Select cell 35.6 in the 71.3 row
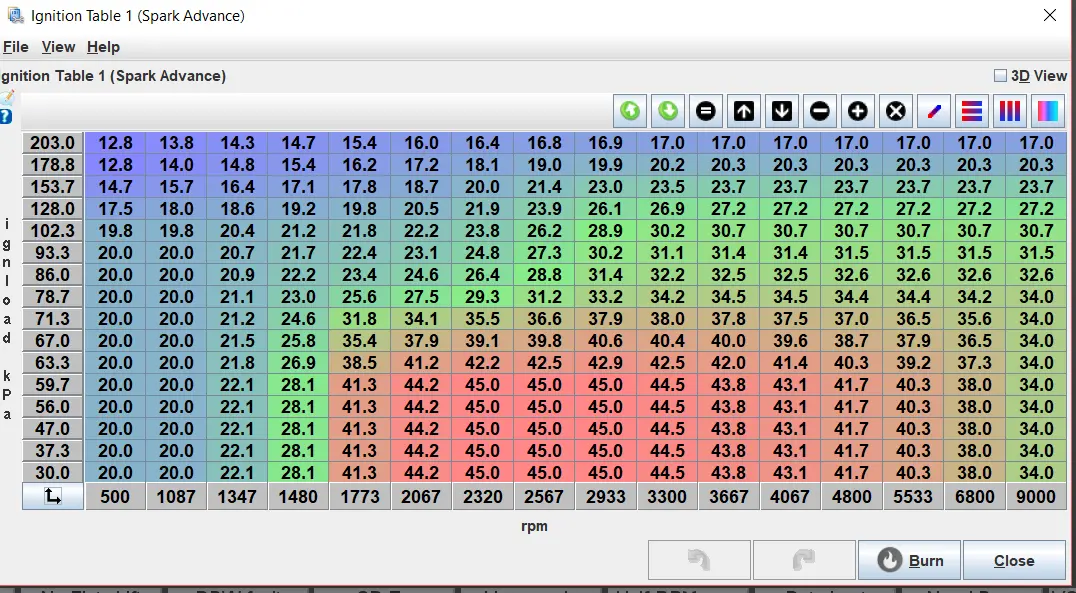1076x593 pixels. click(x=974, y=318)
